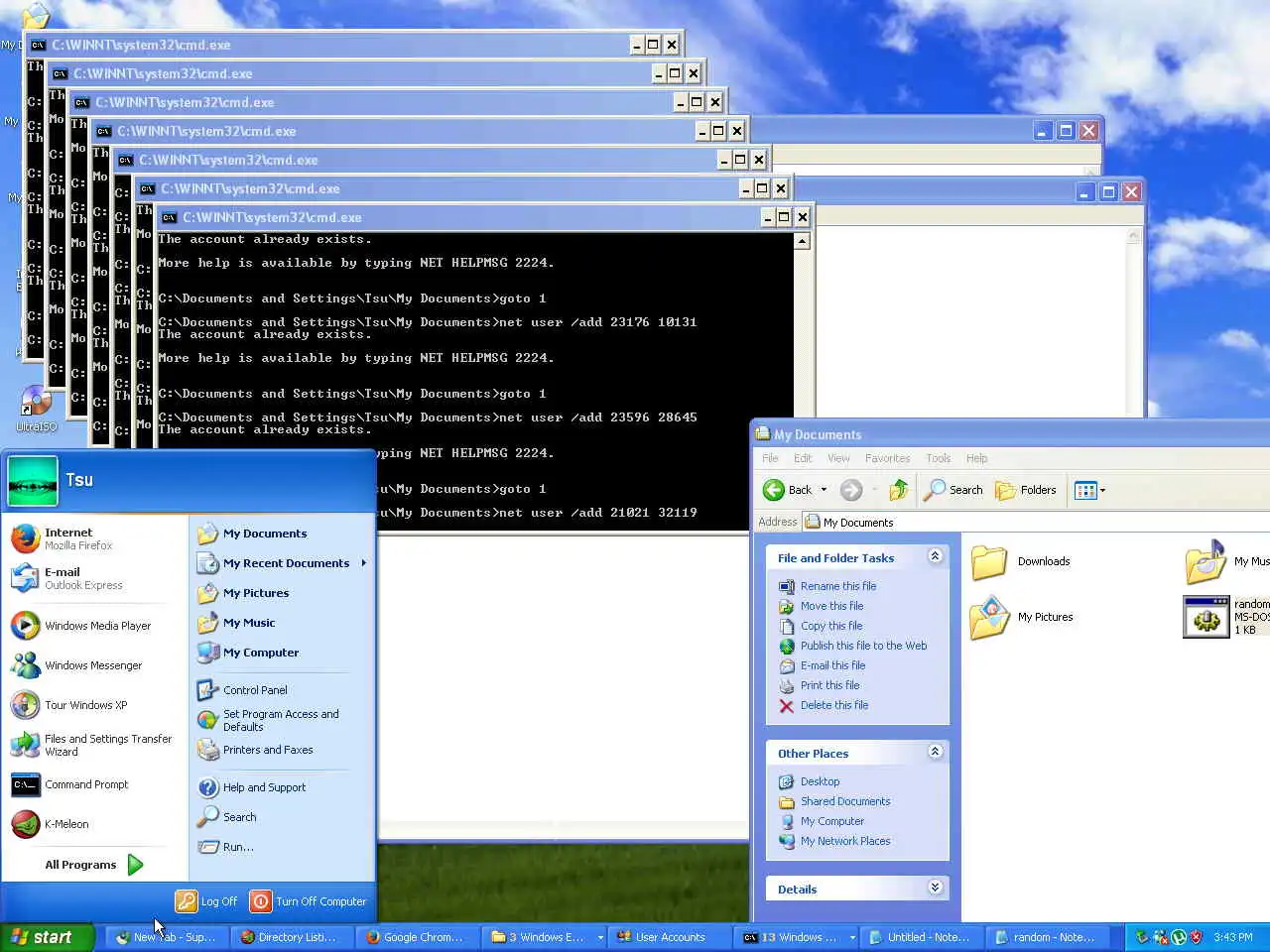Open the File menu
The width and height of the screenshot is (1270, 952).
770,458
